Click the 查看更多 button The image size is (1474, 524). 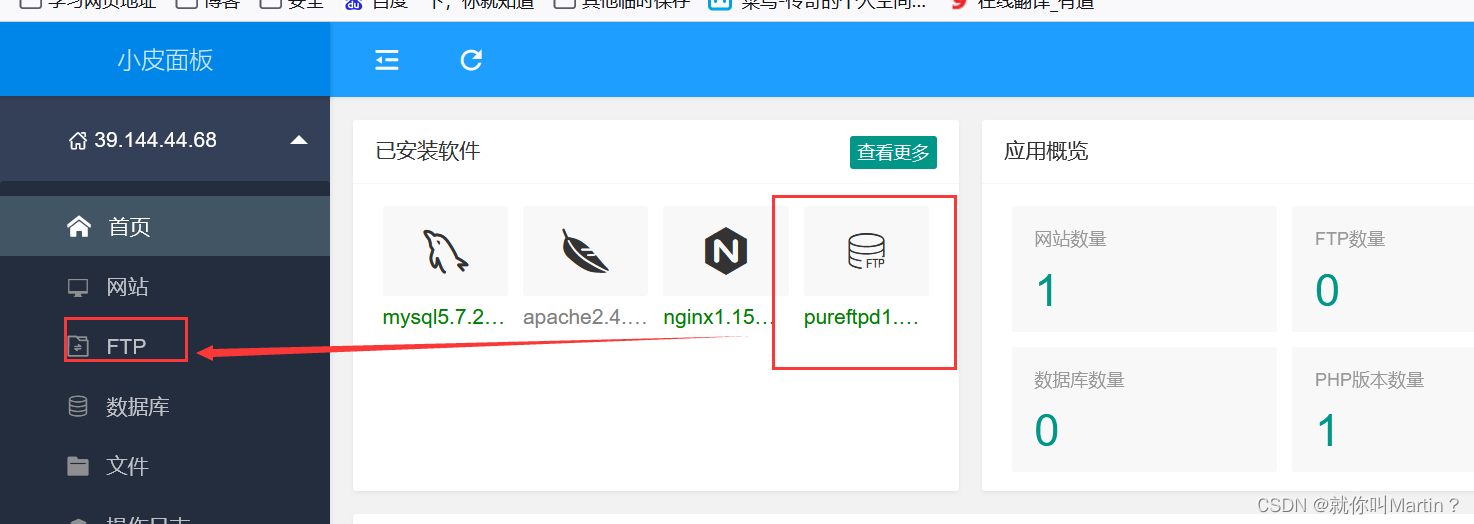(x=893, y=152)
